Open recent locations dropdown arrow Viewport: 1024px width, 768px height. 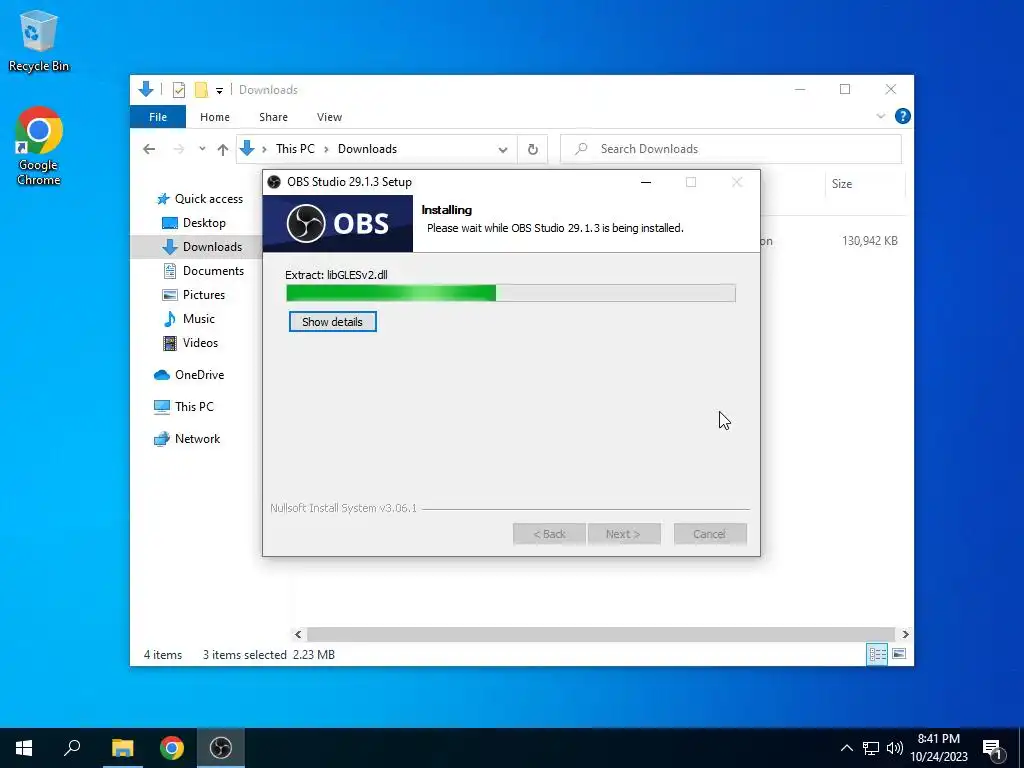(x=202, y=150)
